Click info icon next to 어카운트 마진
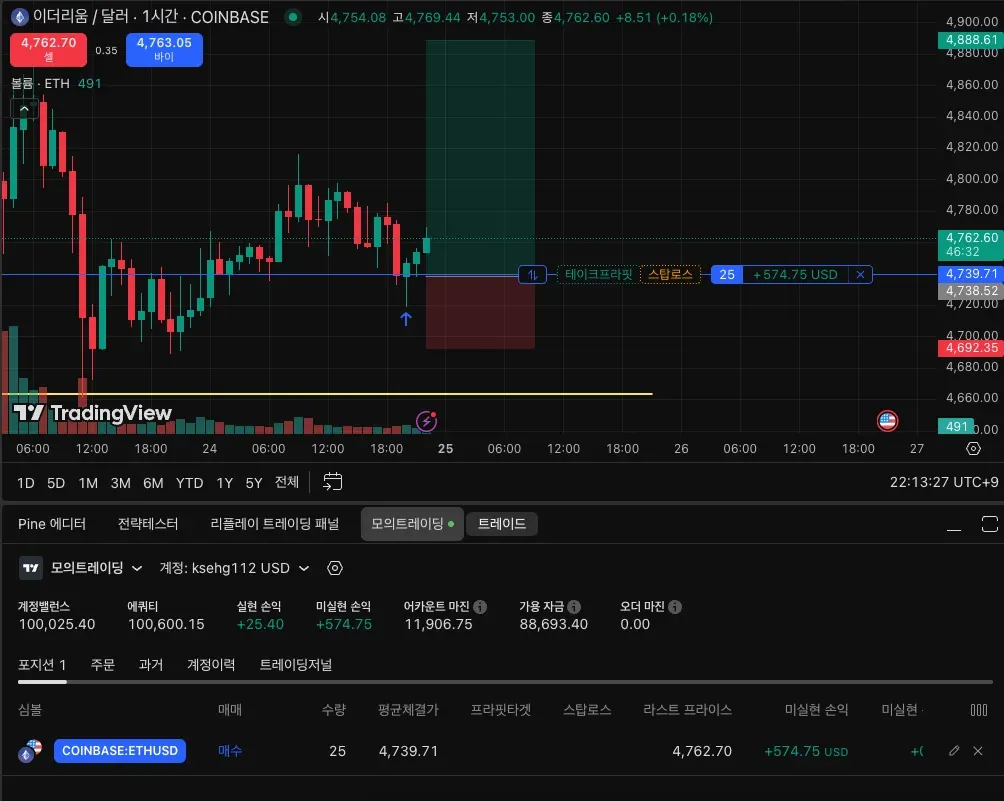This screenshot has height=801, width=1004. 480,606
